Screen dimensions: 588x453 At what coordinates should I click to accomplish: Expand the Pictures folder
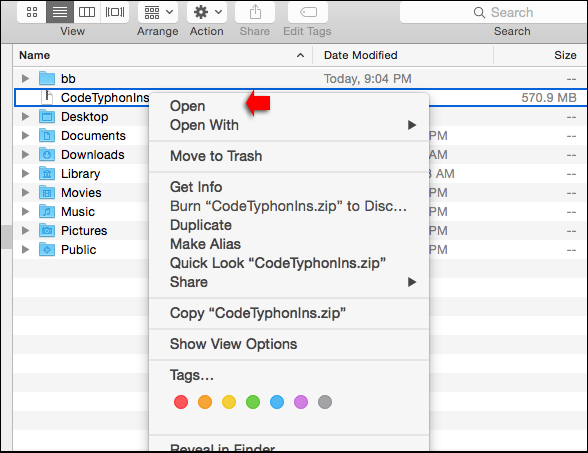pyautogui.click(x=26, y=230)
